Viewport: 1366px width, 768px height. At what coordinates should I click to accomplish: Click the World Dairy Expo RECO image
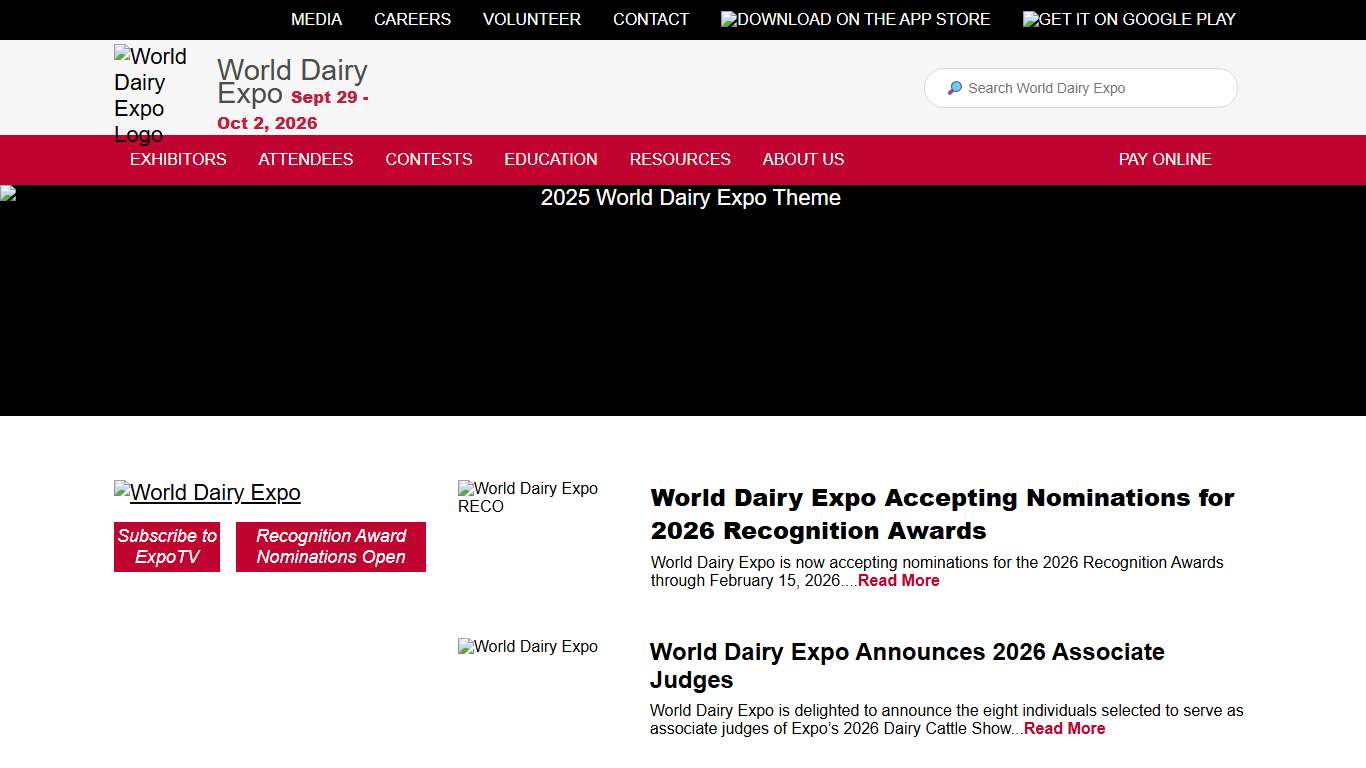click(x=528, y=497)
